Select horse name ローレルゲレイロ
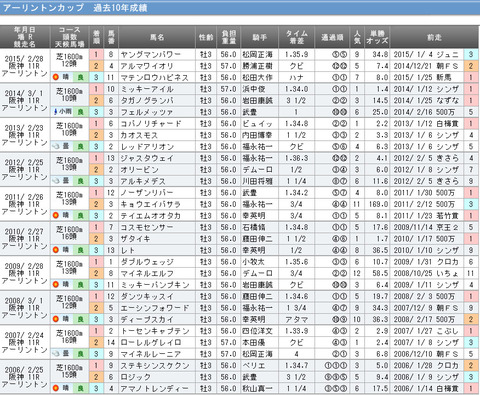The image size is (480, 395). click(151, 342)
